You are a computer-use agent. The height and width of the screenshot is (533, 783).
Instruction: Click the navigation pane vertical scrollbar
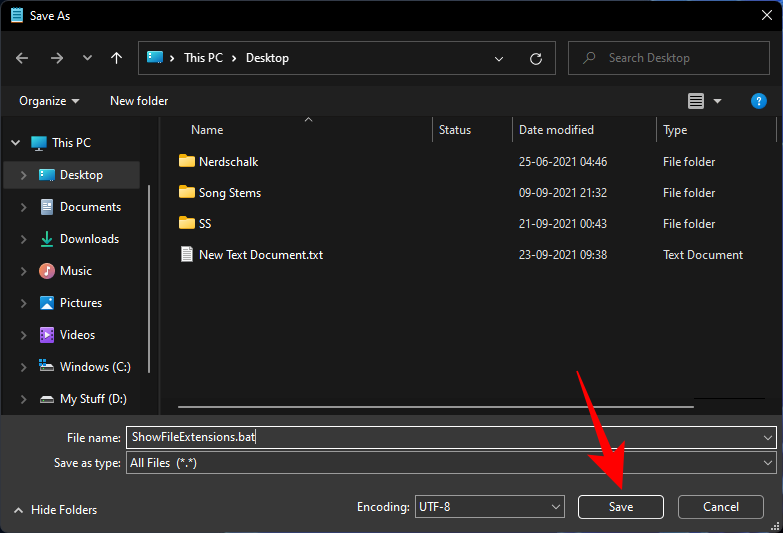point(149,279)
